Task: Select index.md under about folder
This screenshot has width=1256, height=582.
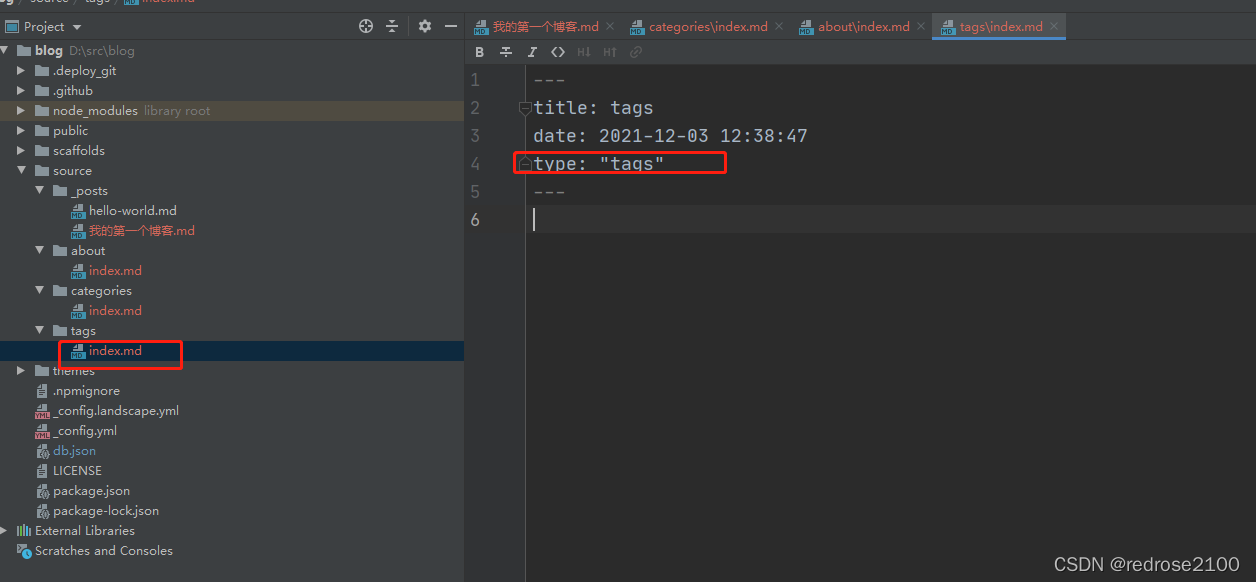Action: 115,271
